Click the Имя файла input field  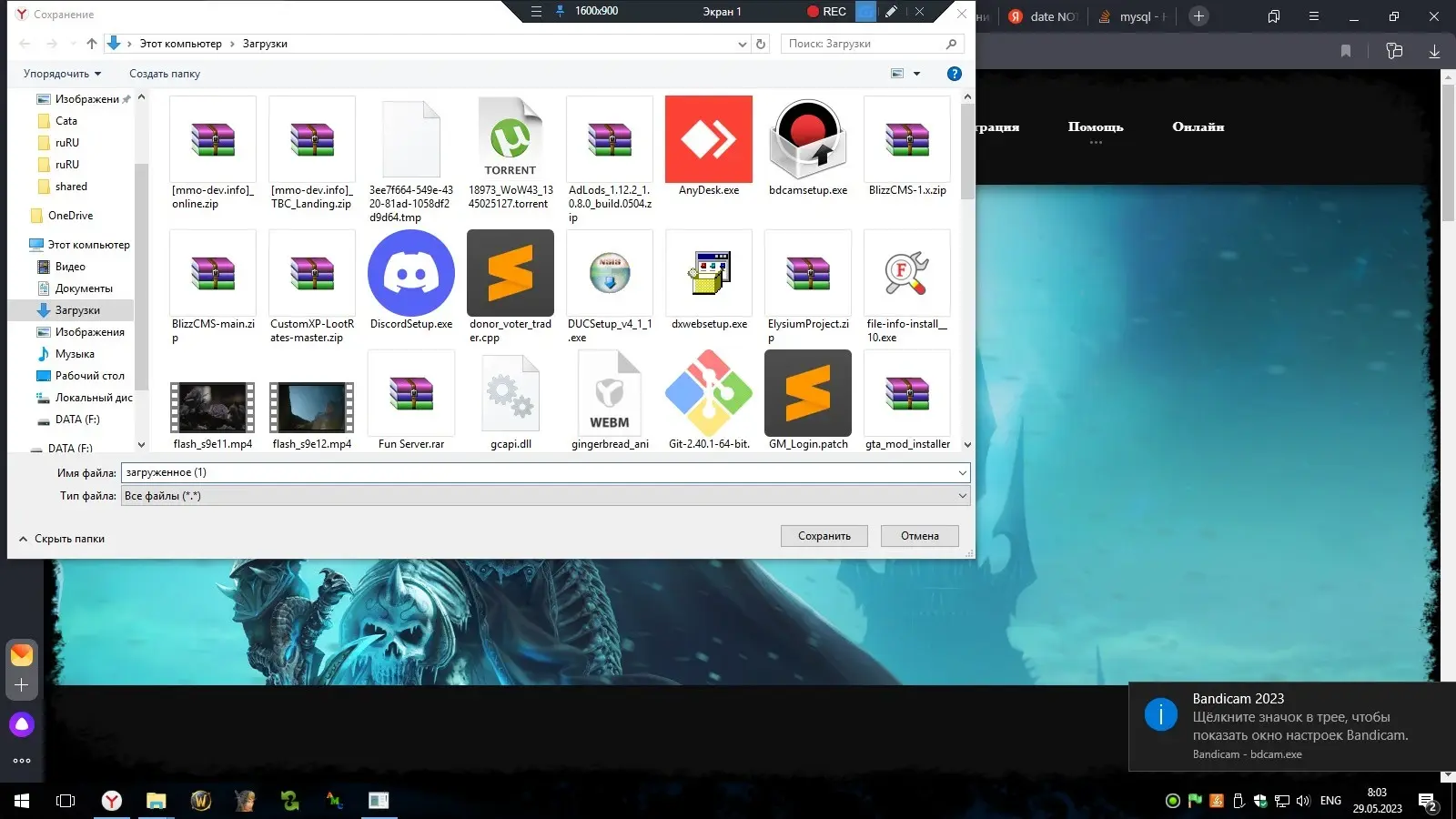click(537, 472)
